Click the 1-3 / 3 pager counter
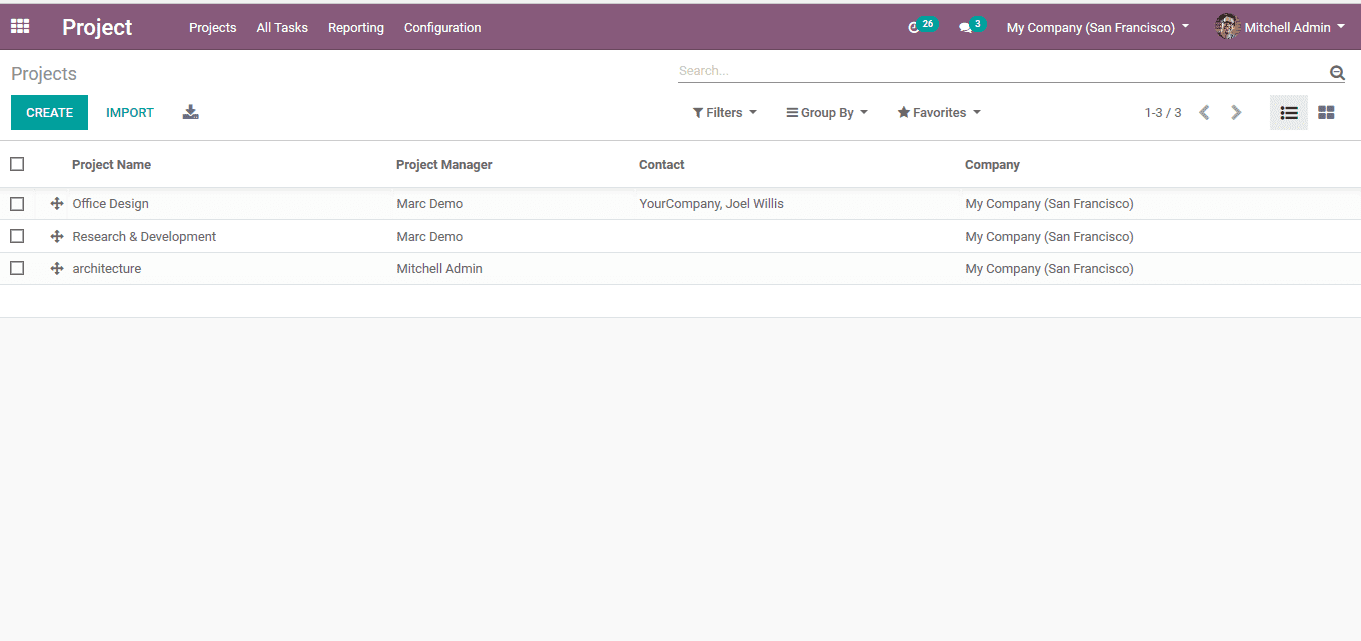Image resolution: width=1361 pixels, height=641 pixels. (1163, 113)
